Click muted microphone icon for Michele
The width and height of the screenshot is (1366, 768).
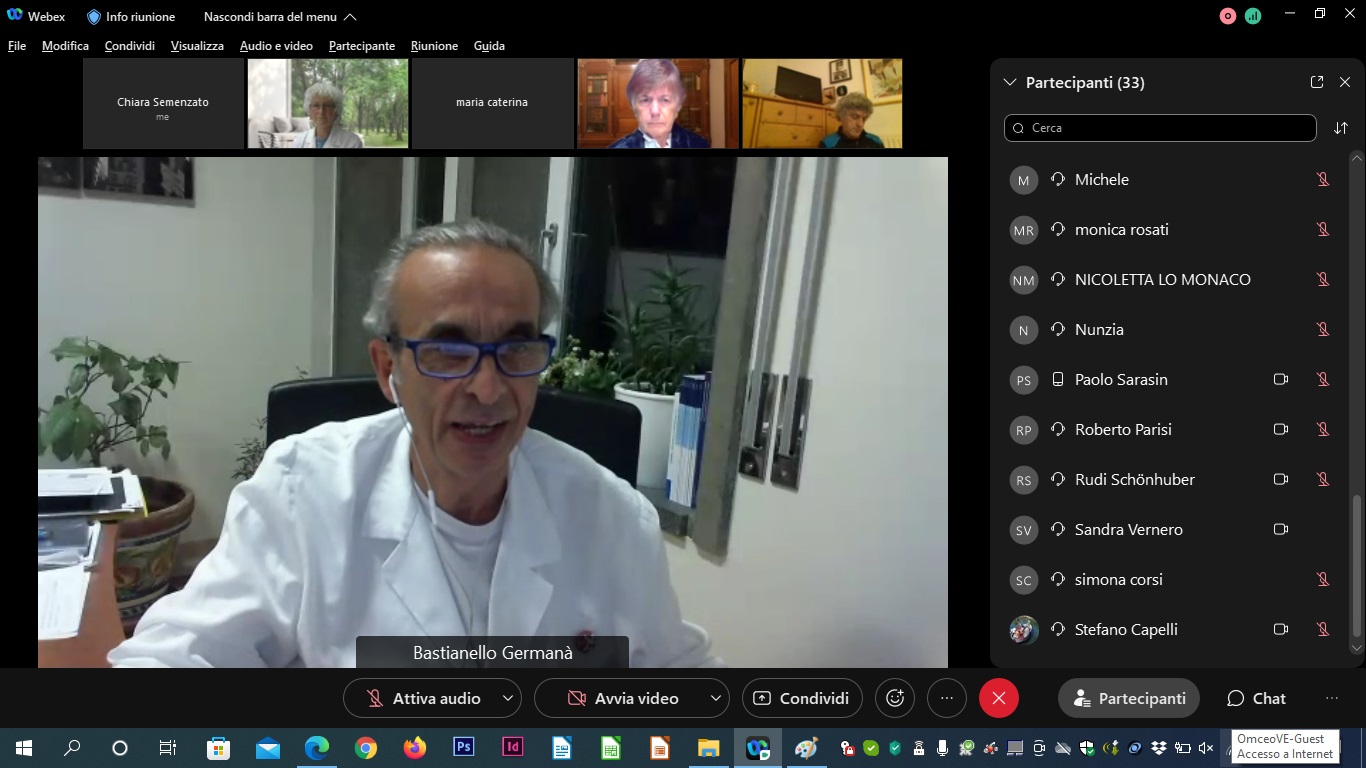(x=1323, y=180)
